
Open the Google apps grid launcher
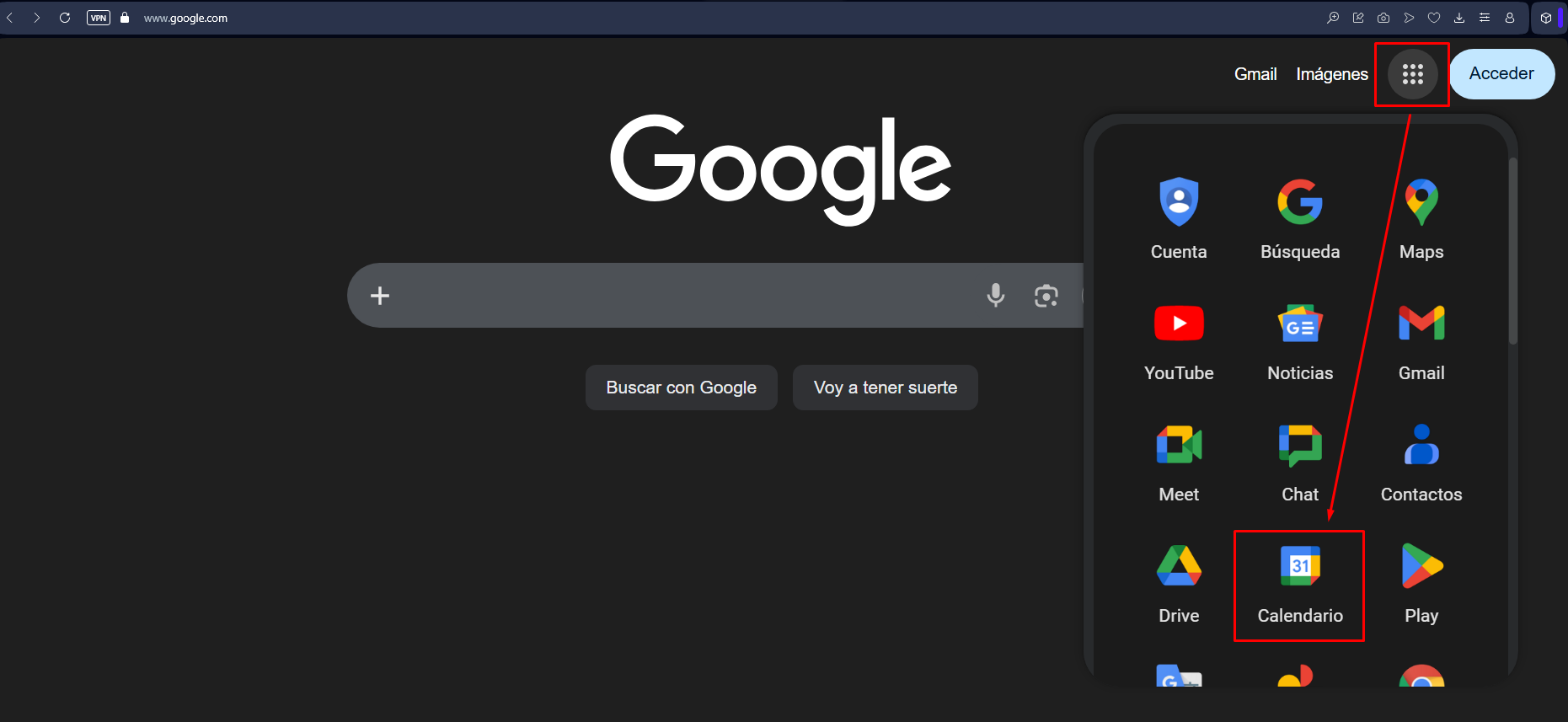coord(1412,74)
